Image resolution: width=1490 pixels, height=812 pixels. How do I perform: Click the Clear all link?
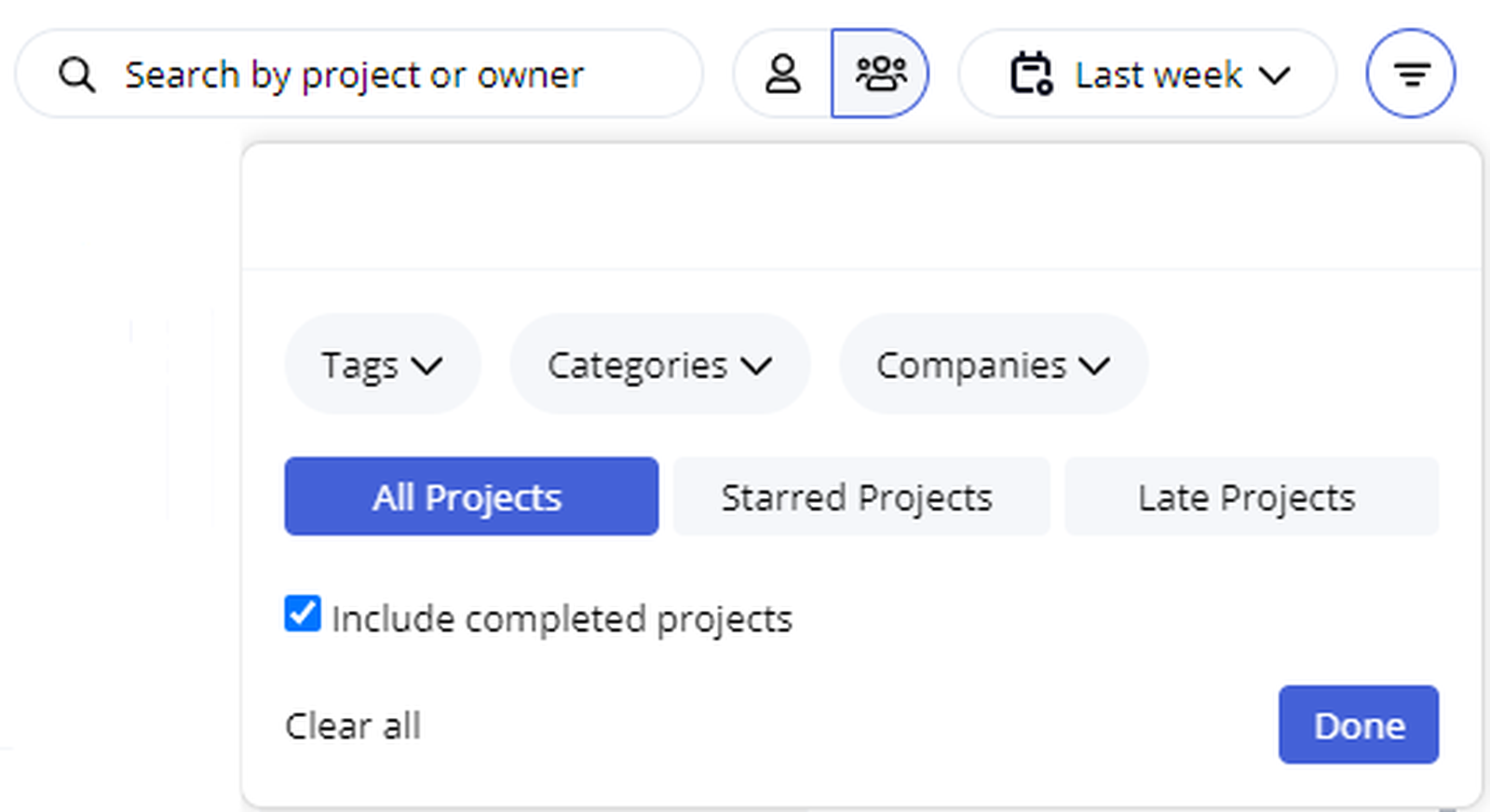353,725
